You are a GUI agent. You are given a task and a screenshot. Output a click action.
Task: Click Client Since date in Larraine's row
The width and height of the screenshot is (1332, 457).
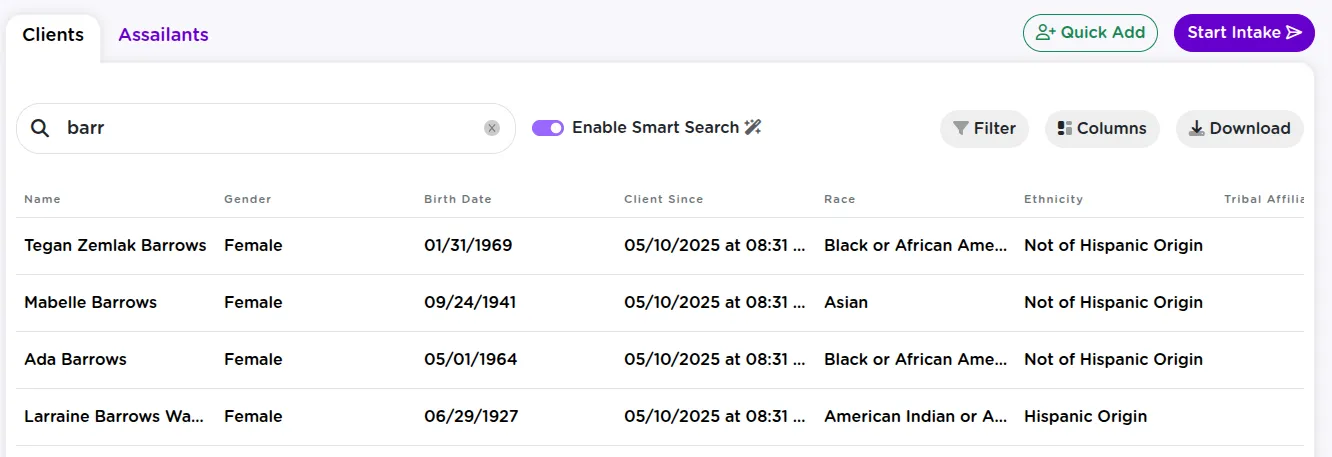click(x=714, y=416)
